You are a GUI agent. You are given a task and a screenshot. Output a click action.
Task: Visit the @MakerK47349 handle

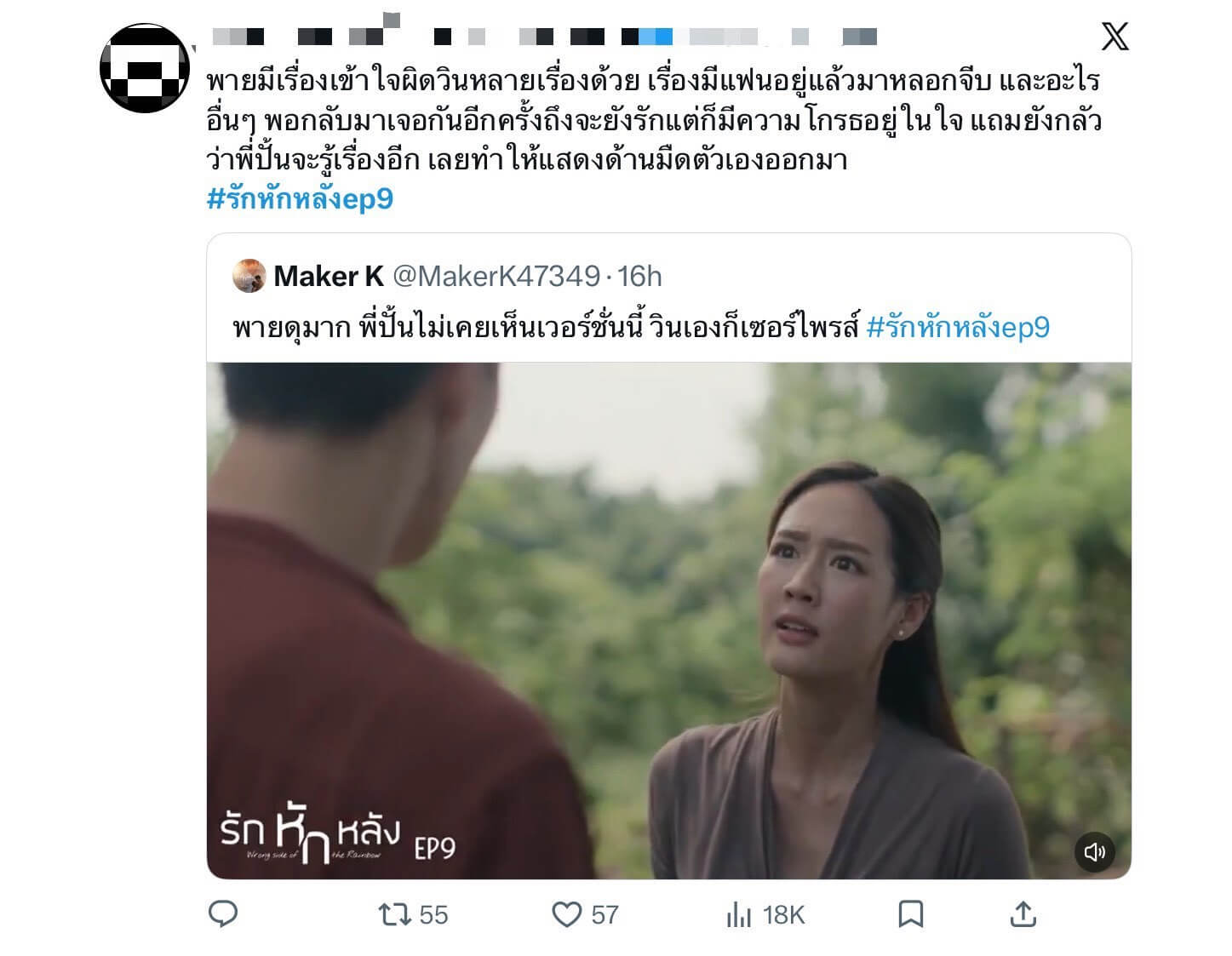click(496, 276)
